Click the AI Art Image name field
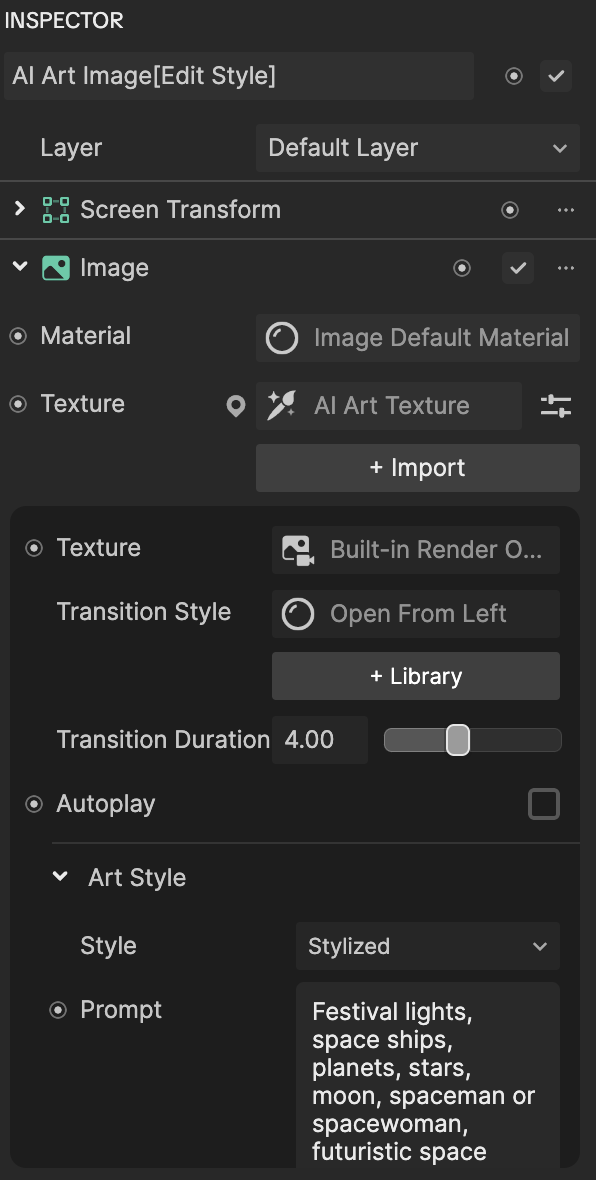596x1180 pixels. (239, 76)
